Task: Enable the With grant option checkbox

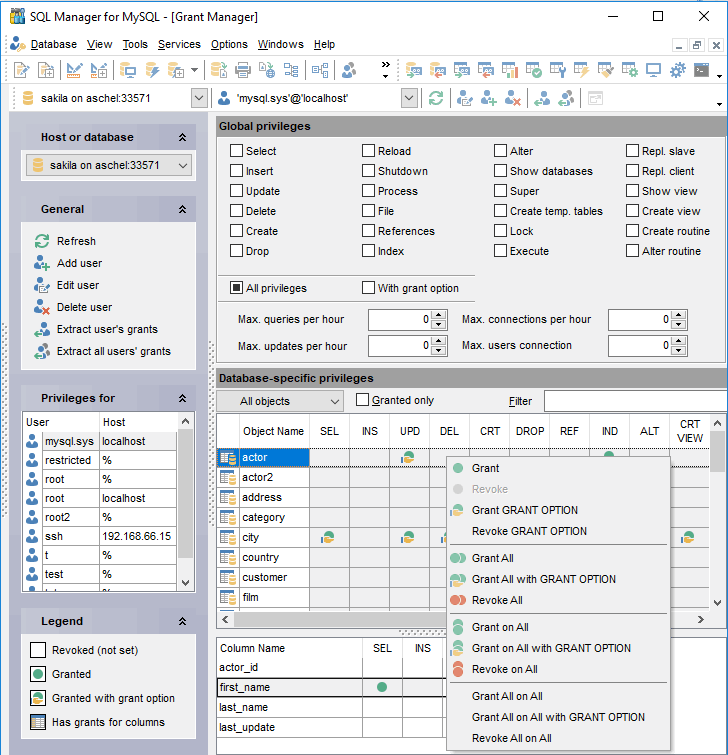Action: (x=368, y=288)
